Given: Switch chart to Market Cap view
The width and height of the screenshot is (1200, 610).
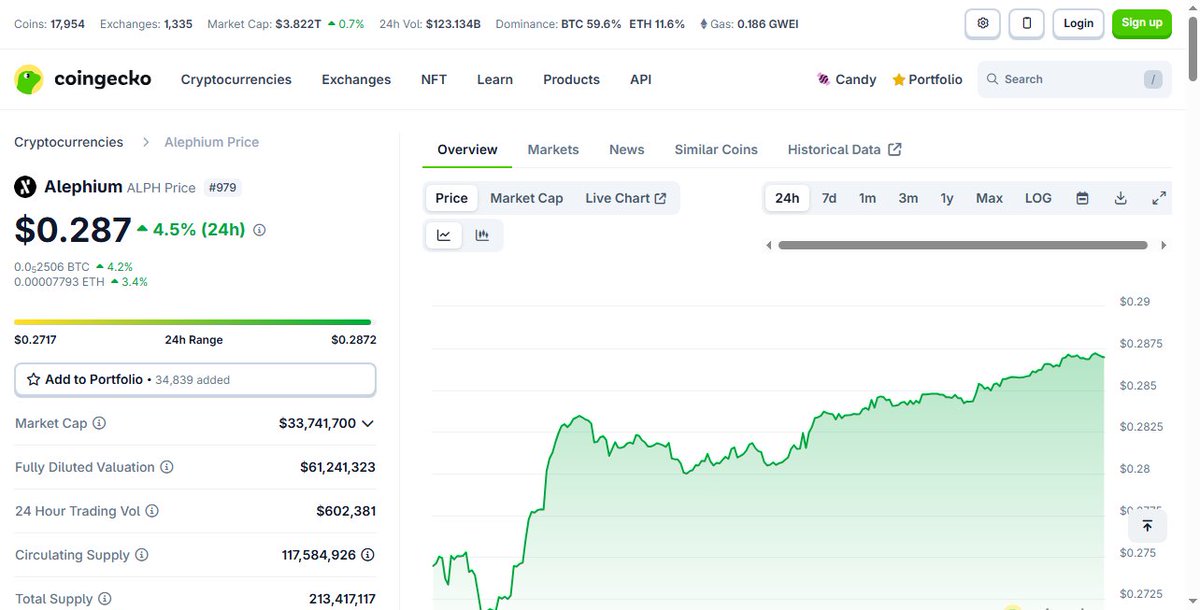Looking at the screenshot, I should [526, 198].
